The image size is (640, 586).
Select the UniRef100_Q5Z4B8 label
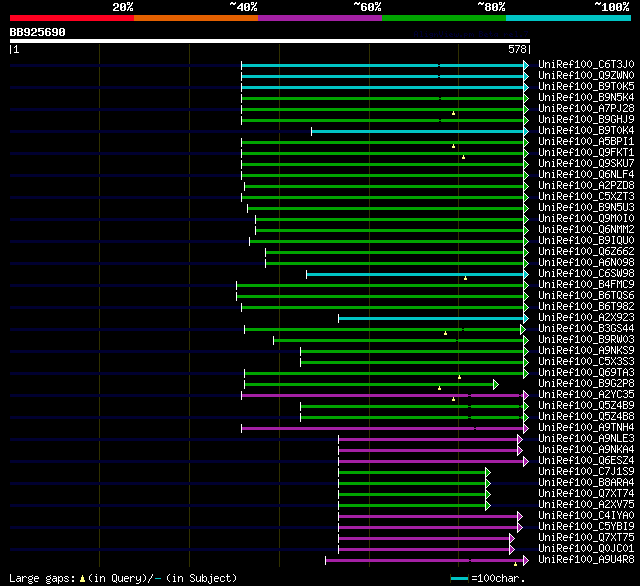coord(586,417)
